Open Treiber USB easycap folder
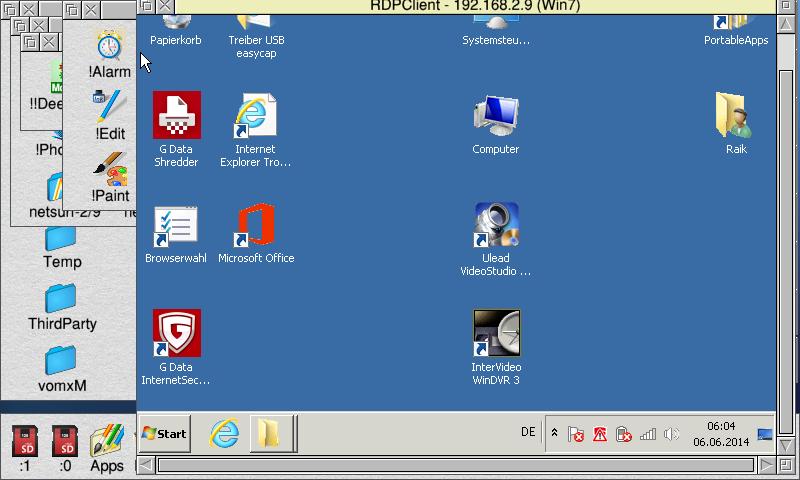The width and height of the screenshot is (800, 480). click(x=256, y=38)
